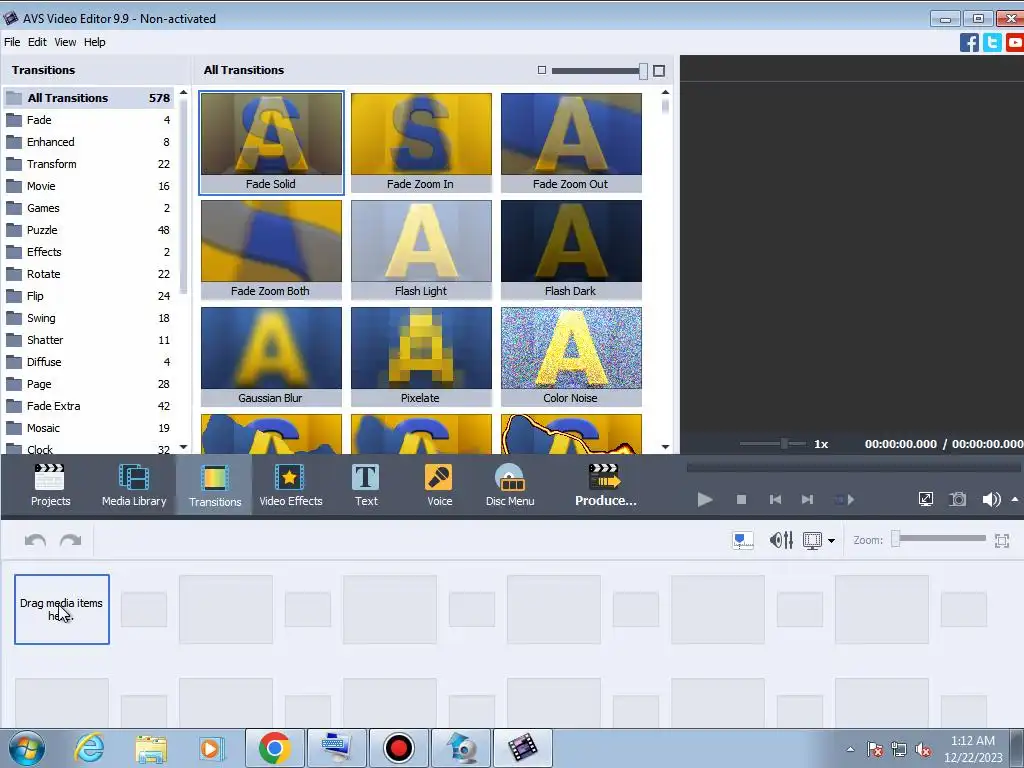The width and height of the screenshot is (1024, 768).
Task: Click the Windows Start button
Action: (x=27, y=748)
